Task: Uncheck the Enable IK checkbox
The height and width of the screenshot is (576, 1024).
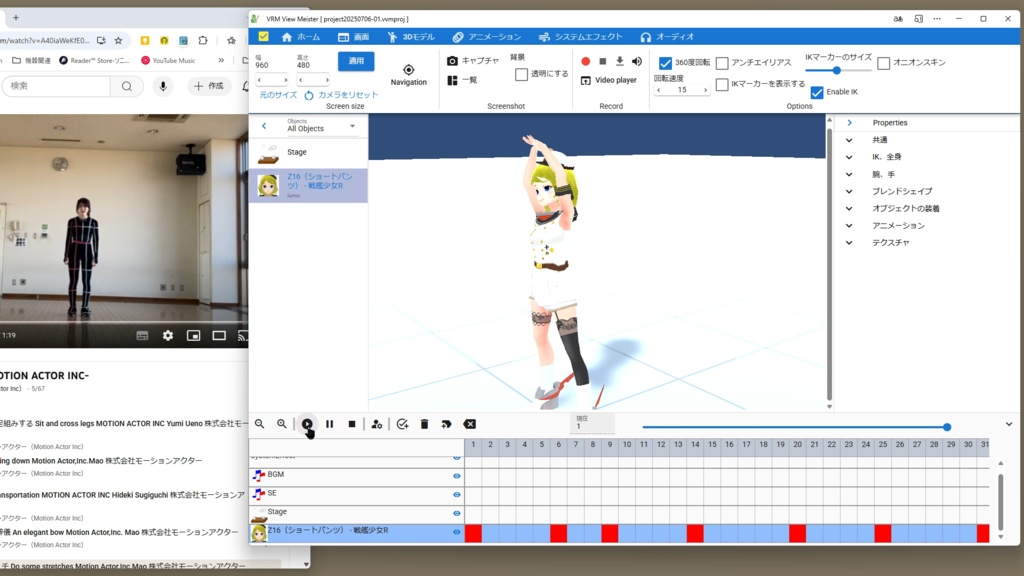Action: click(x=817, y=92)
